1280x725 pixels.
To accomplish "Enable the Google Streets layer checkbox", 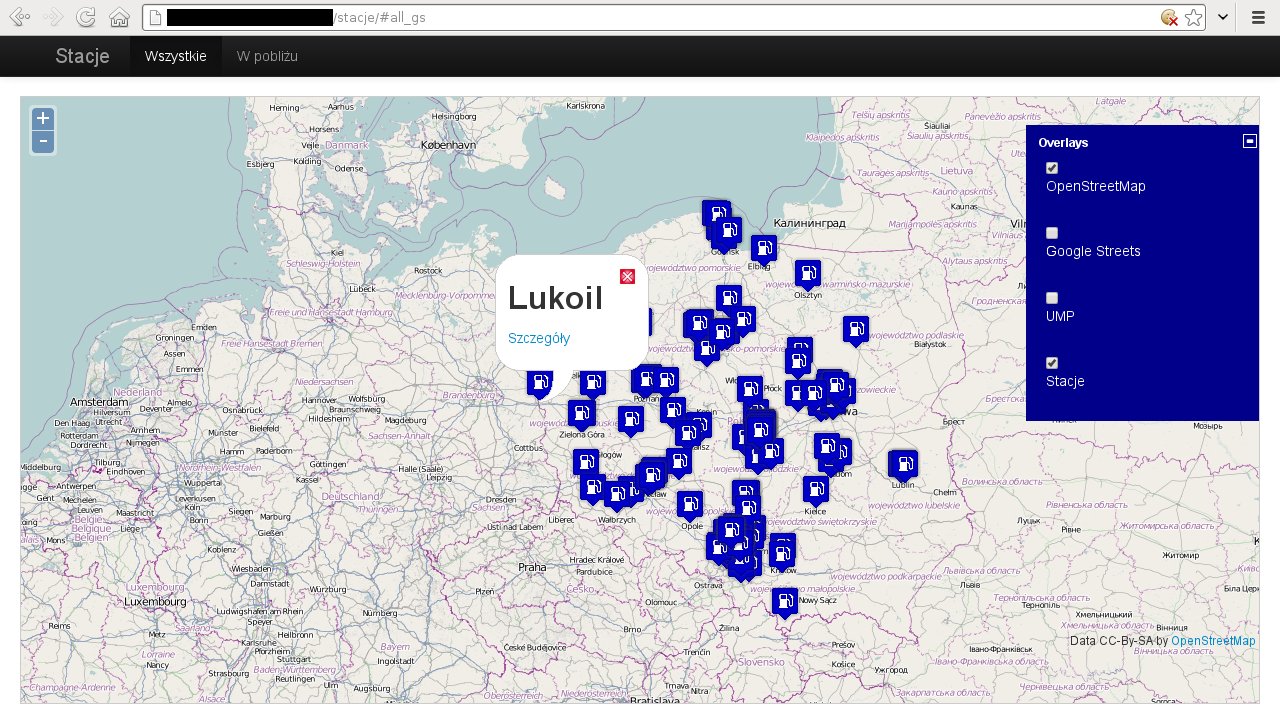I will coord(1052,233).
